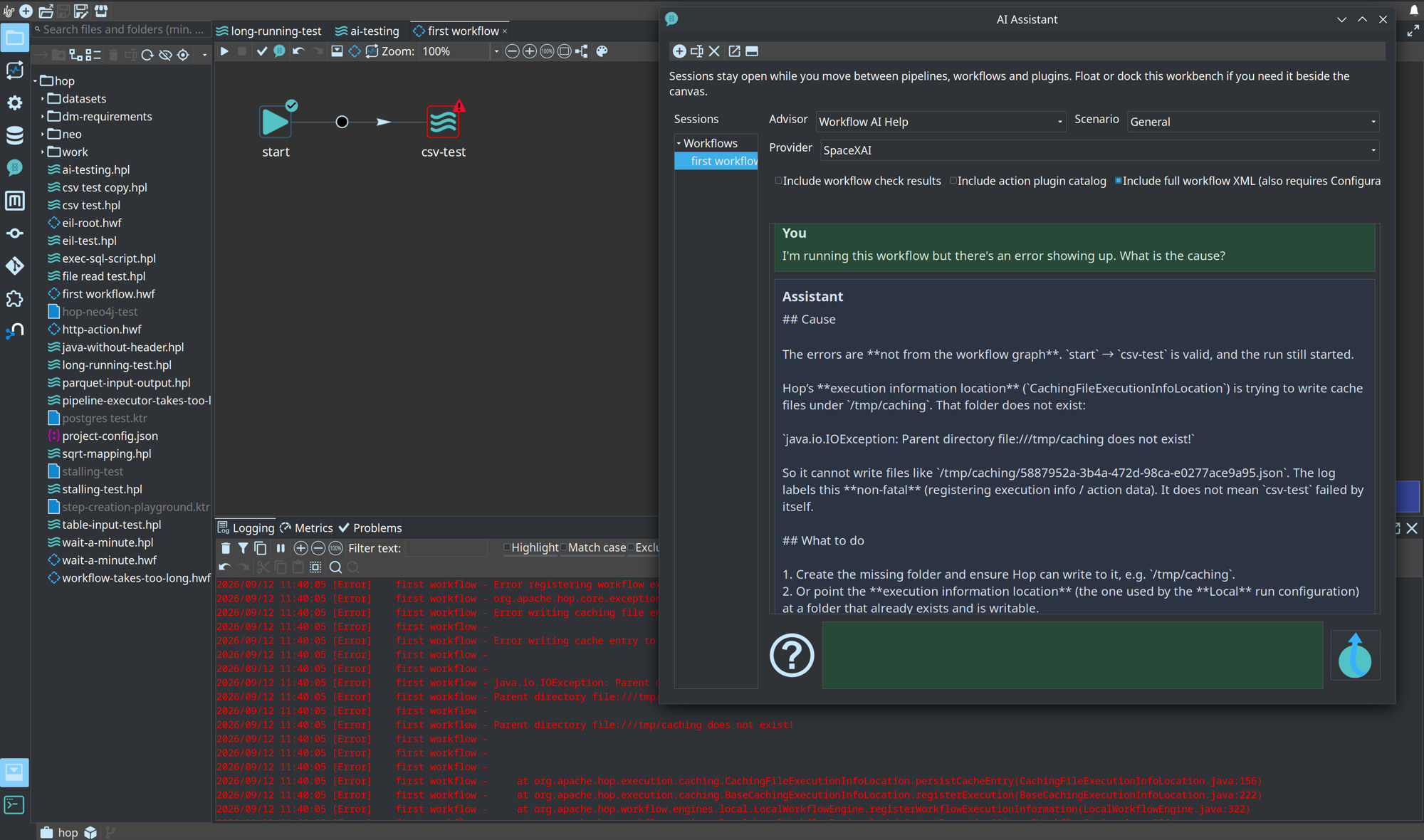
Task: Send the prompt with the blue arrow button
Action: pos(1355,655)
